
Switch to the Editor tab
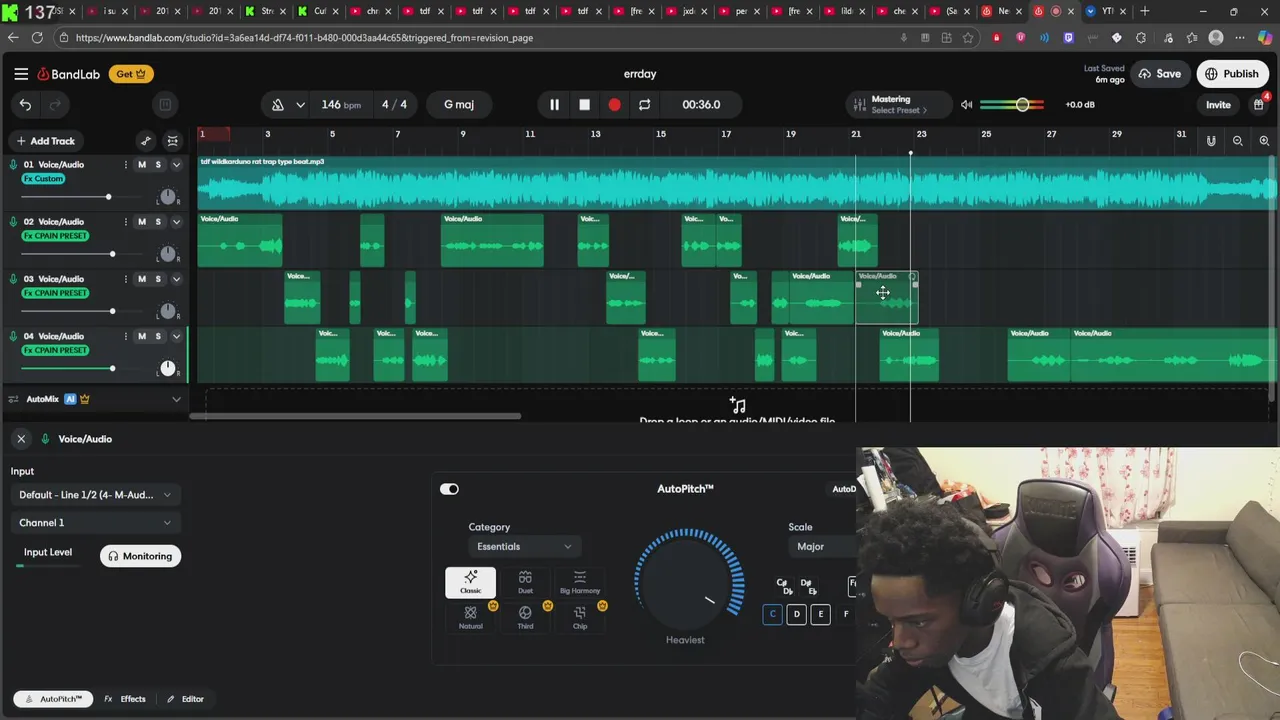185,699
